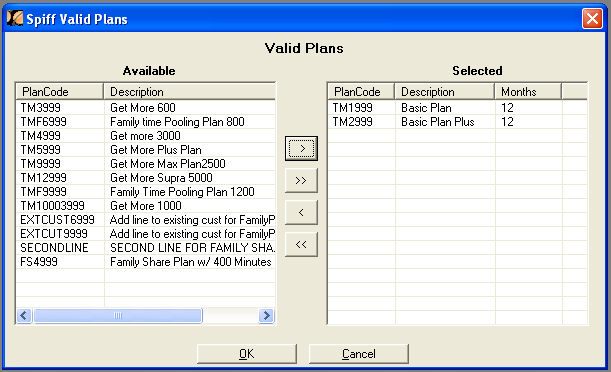The width and height of the screenshot is (611, 372).
Task: Click Months value 12 for TM2999
Action: [507, 122]
